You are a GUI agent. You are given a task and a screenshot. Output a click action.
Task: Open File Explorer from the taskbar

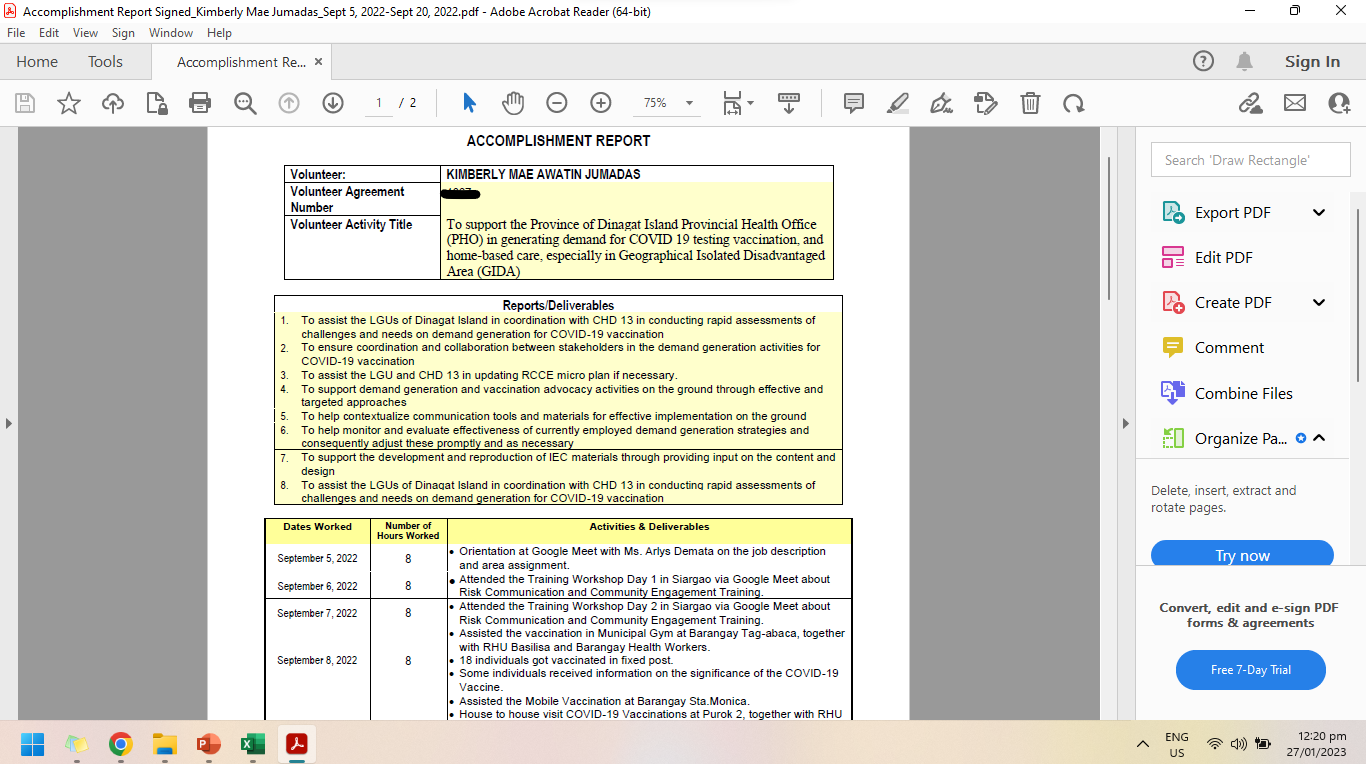[165, 744]
